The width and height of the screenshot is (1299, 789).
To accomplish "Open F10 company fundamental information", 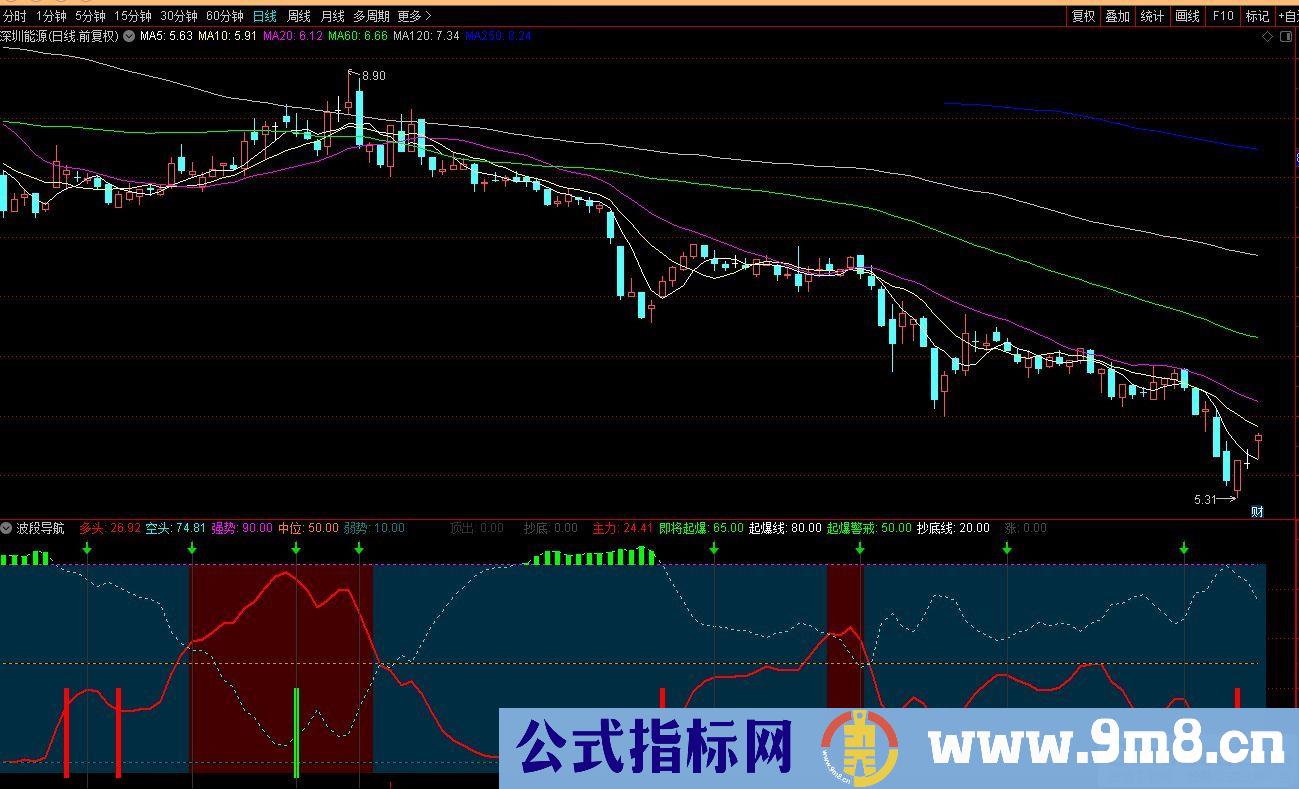I will [x=1221, y=16].
